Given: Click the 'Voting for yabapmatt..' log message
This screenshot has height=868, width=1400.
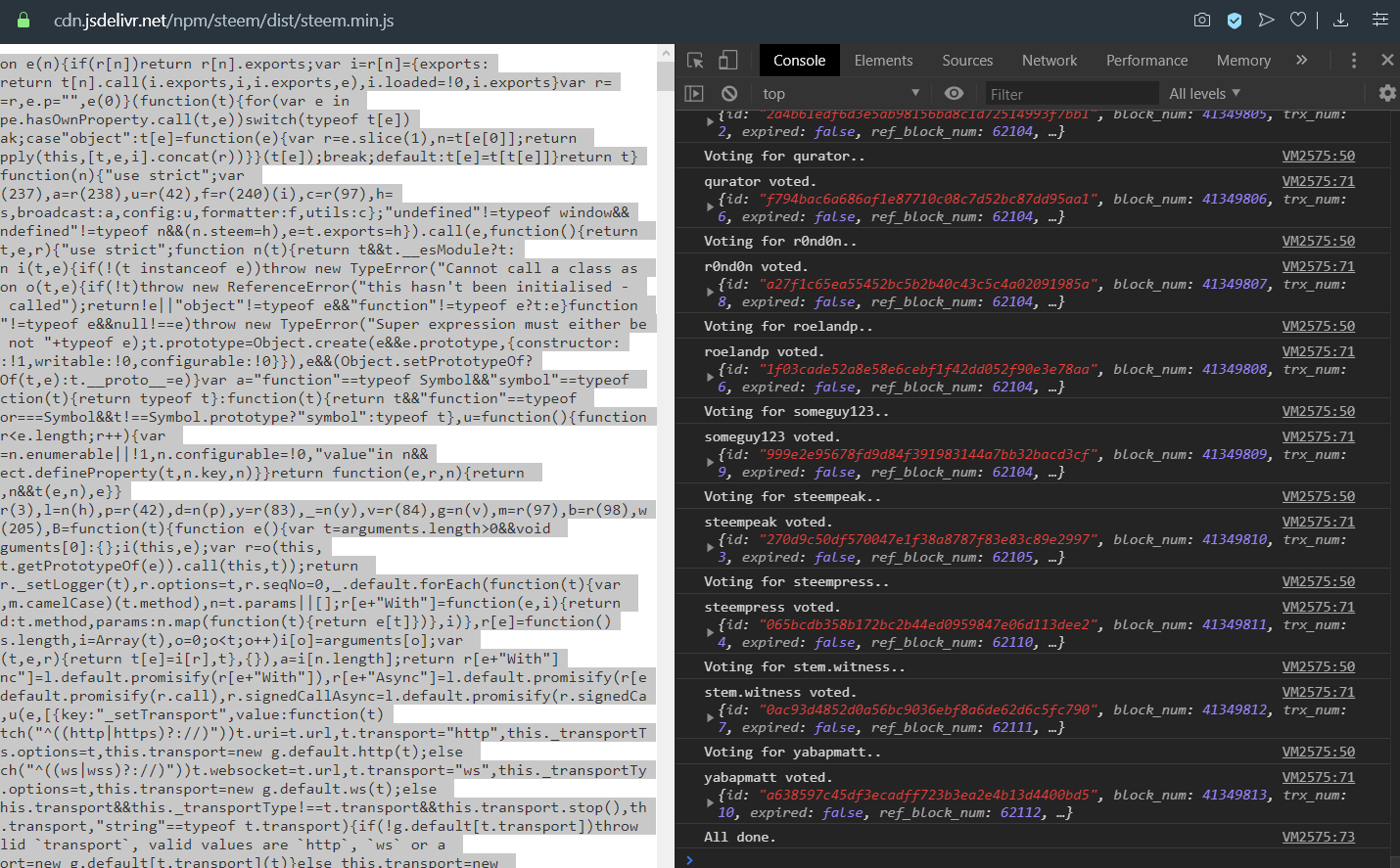Looking at the screenshot, I should tap(792, 753).
